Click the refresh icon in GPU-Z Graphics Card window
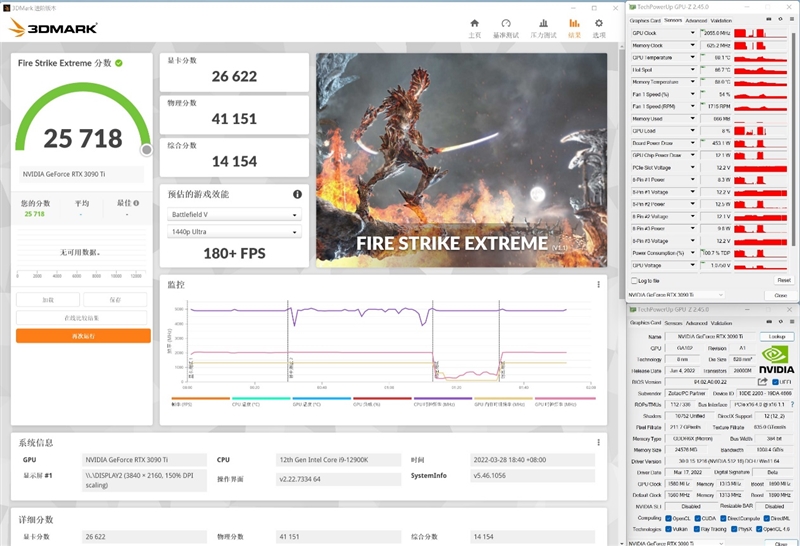Viewport: 800px width, 546px height. (780, 322)
